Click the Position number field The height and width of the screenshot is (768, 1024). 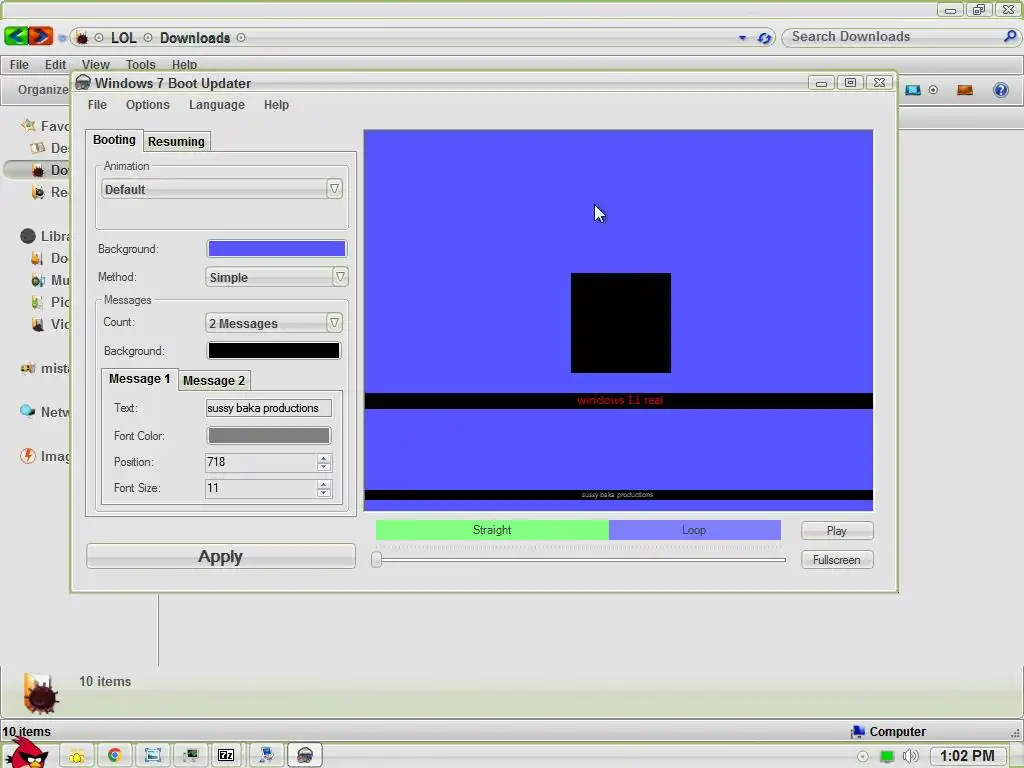(261, 462)
